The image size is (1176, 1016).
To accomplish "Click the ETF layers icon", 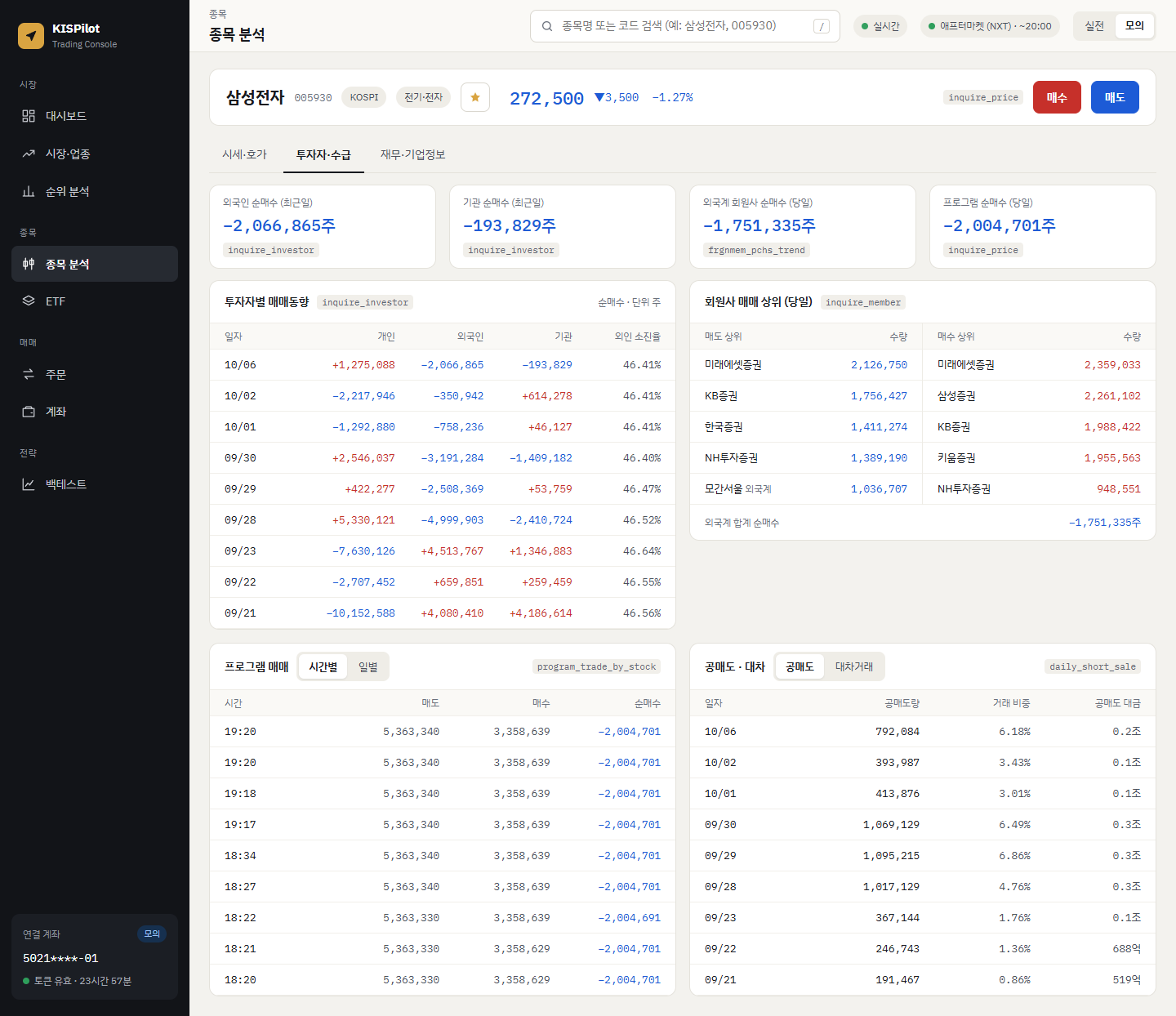I will coord(29,301).
